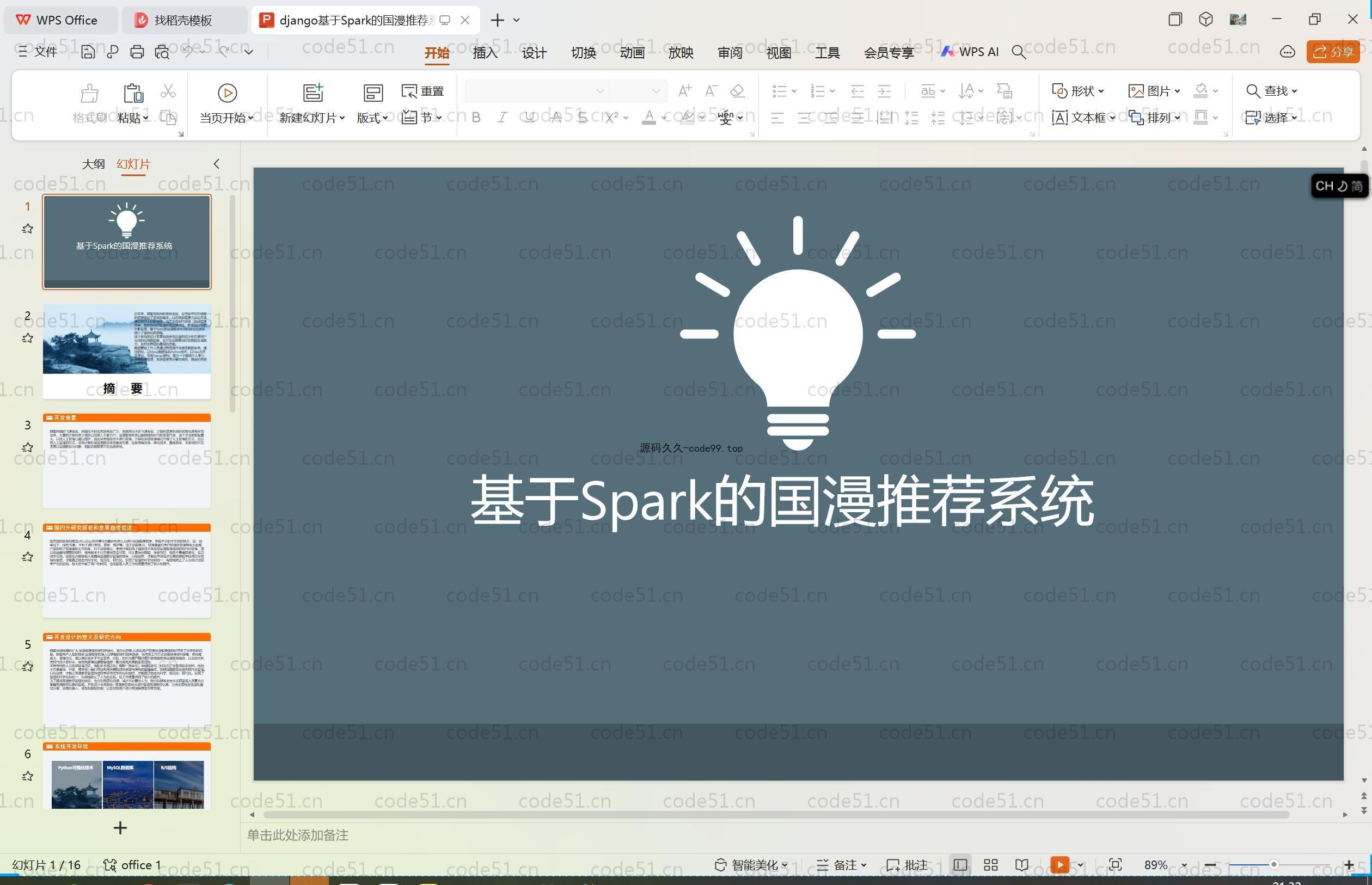Screen dimensions: 1372x885
Task: Click WPS AI button
Action: [969, 52]
